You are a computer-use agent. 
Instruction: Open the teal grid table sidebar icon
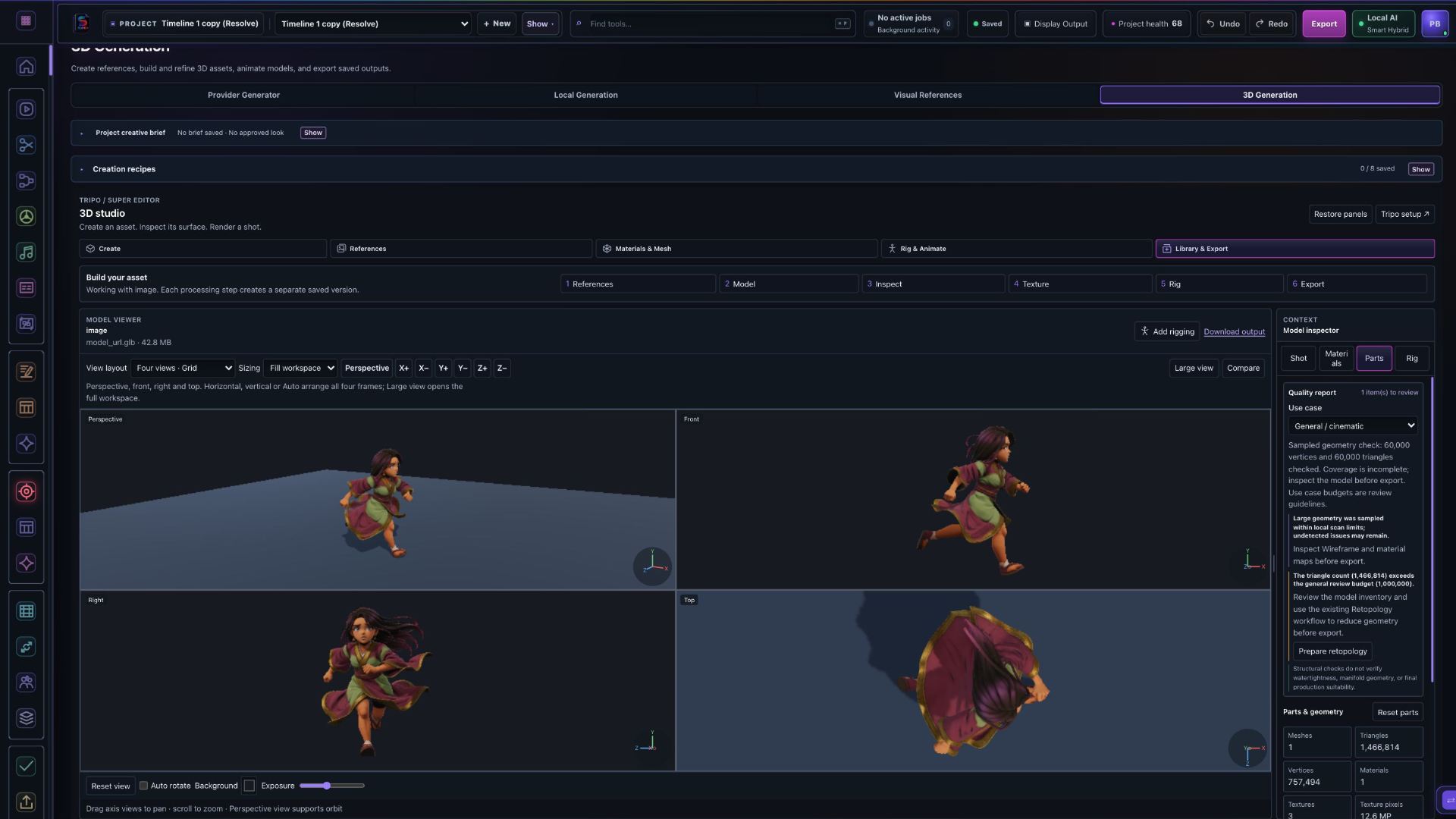(26, 611)
